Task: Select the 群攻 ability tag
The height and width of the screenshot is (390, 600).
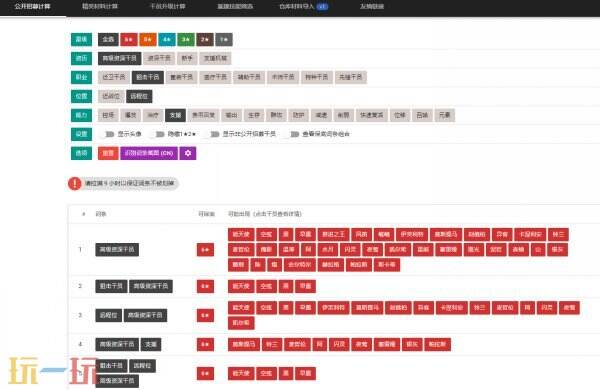Action: point(277,115)
